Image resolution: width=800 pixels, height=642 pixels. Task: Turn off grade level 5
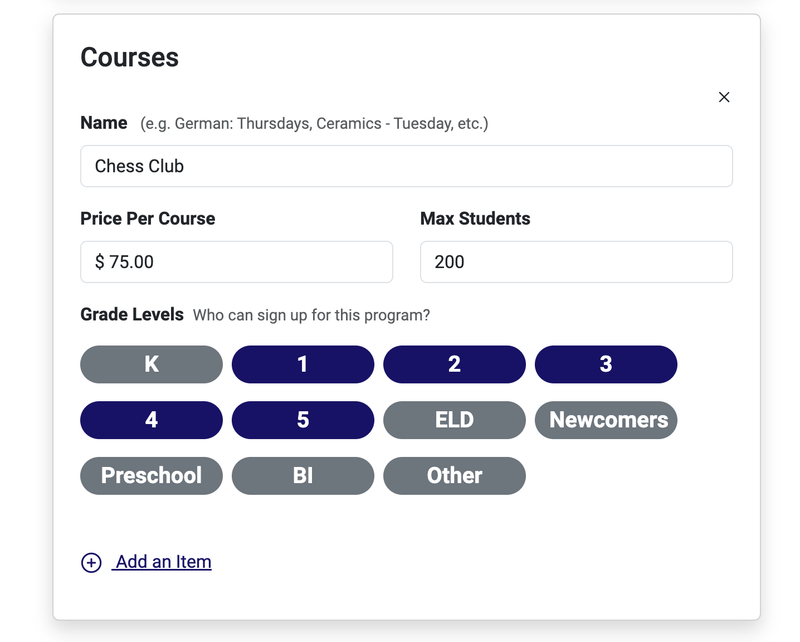[x=303, y=420]
